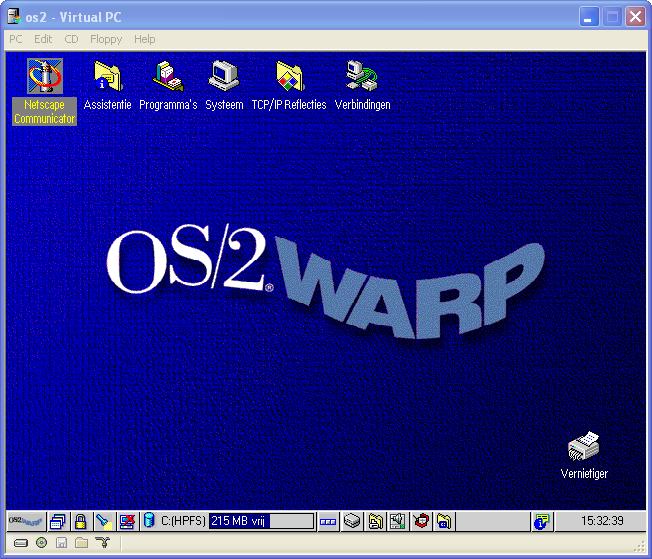Viewport: 652px width, 559px height.
Task: Minimize the Virtual PC window
Action: pos(589,17)
